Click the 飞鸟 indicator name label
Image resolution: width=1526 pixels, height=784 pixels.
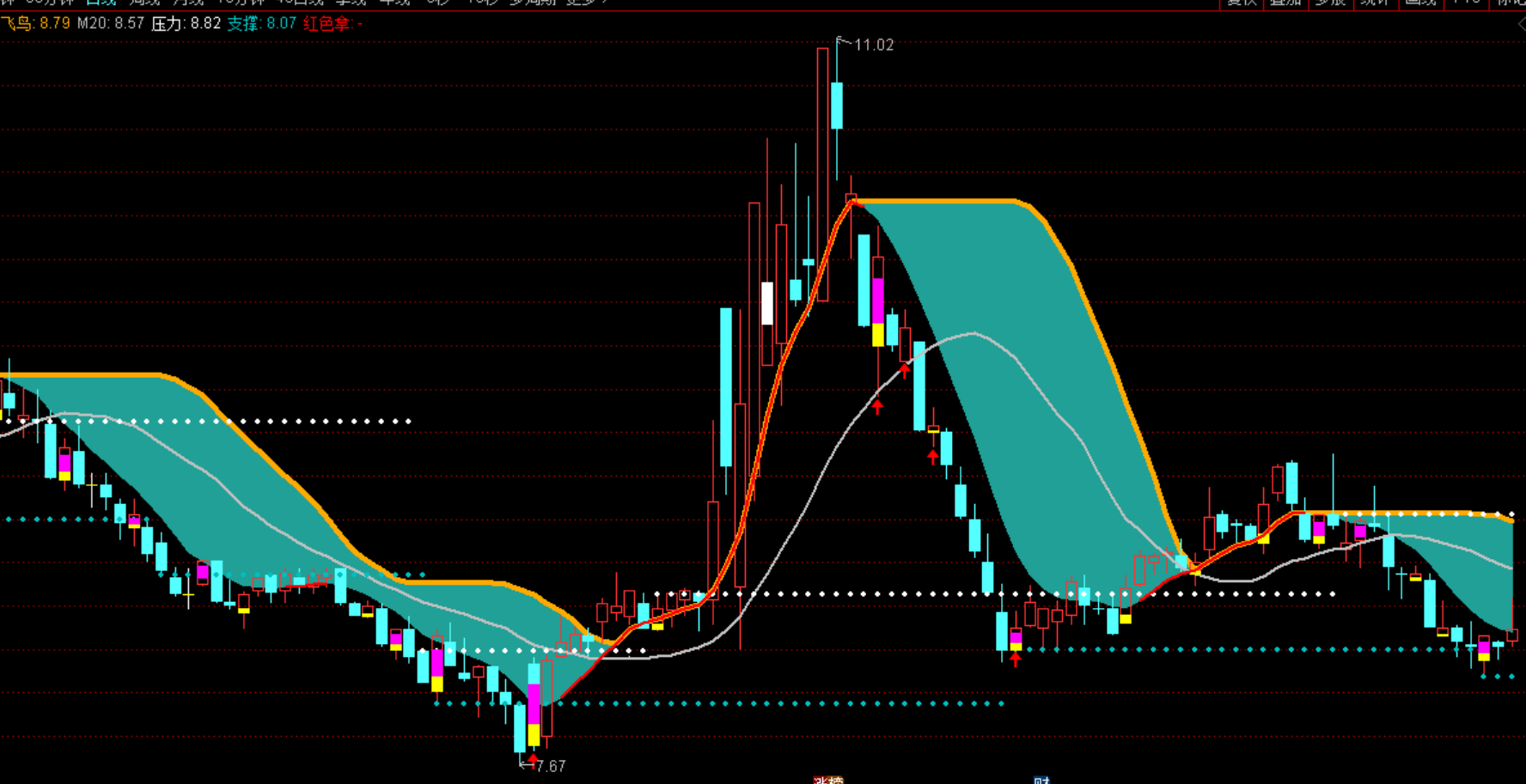[x=17, y=24]
